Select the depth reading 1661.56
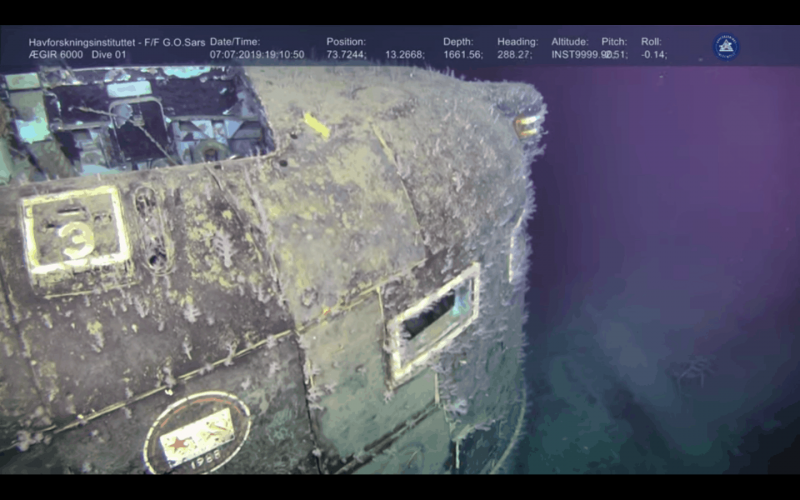This screenshot has width=800, height=500. pos(463,55)
